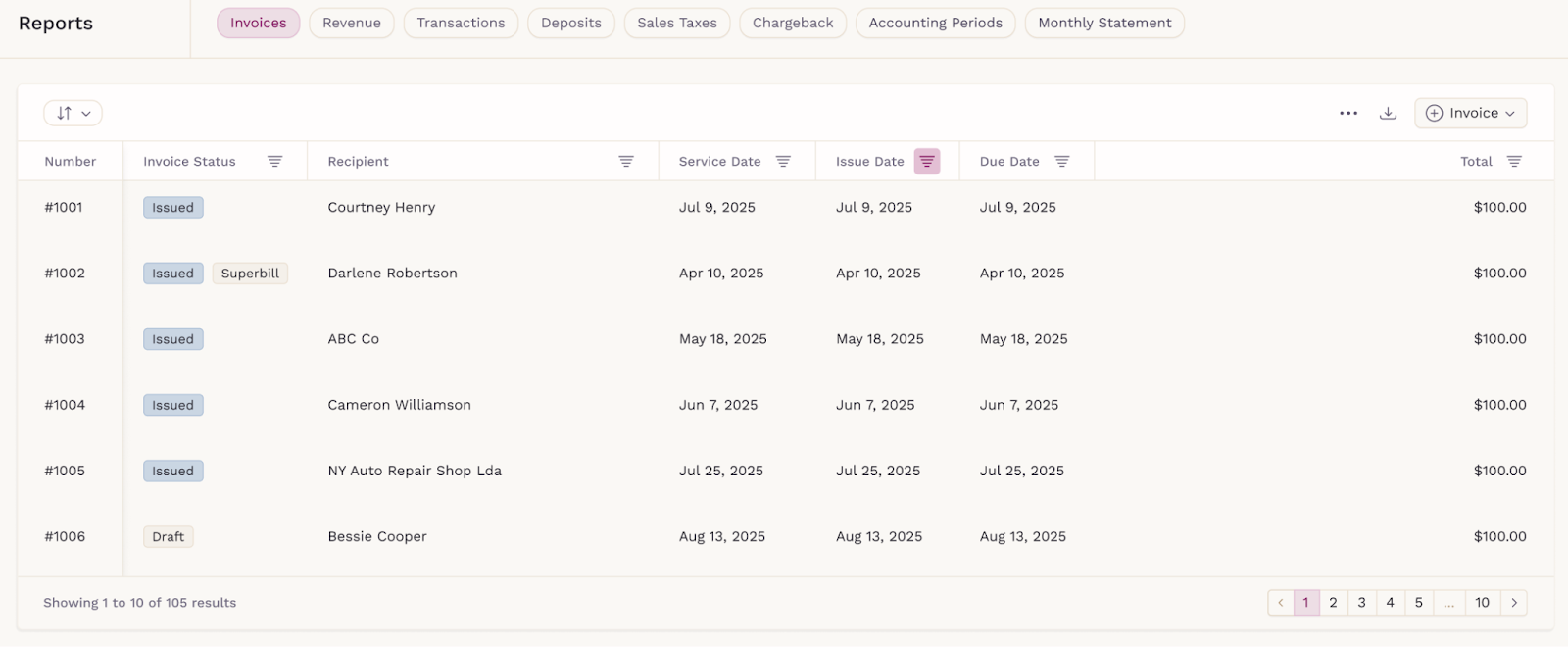This screenshot has width=1568, height=647.
Task: Filter the Total column
Action: (1514, 162)
